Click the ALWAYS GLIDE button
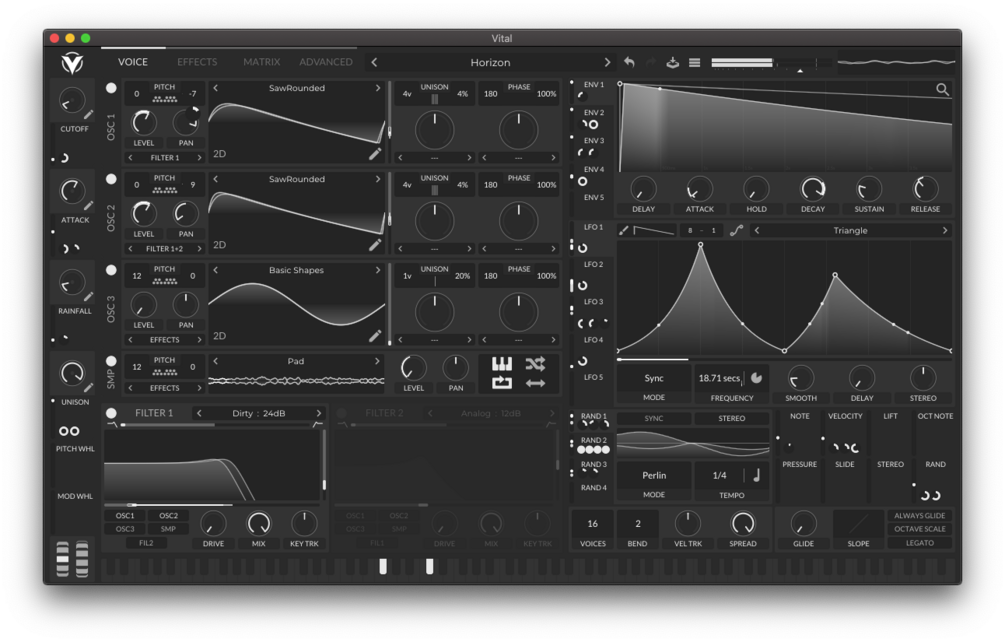The width and height of the screenshot is (1005, 642). pos(919,514)
